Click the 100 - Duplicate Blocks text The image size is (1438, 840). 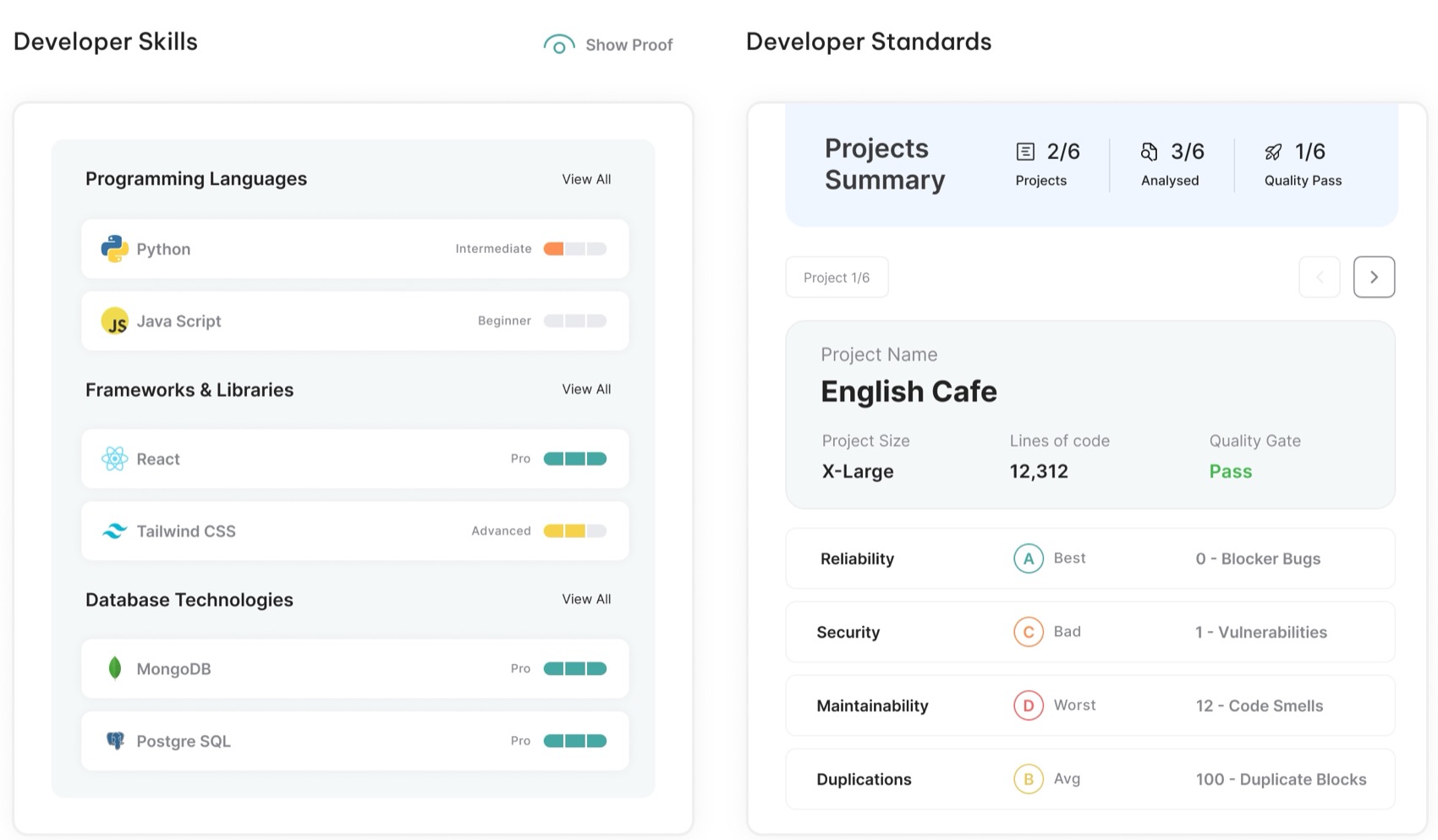[1281, 779]
